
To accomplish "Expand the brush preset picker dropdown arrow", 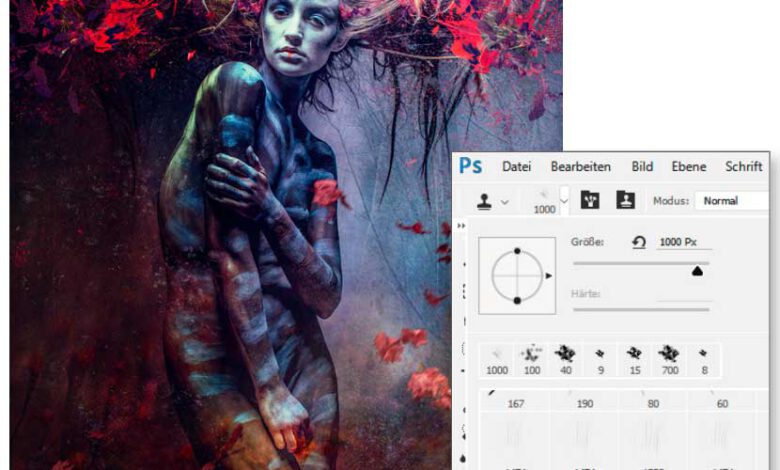I will 564,201.
